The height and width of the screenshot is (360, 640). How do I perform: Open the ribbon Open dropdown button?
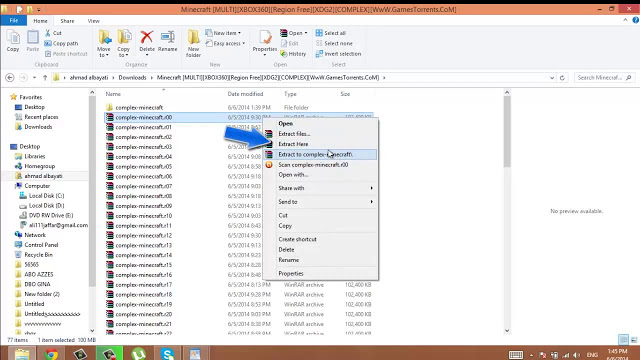294,33
